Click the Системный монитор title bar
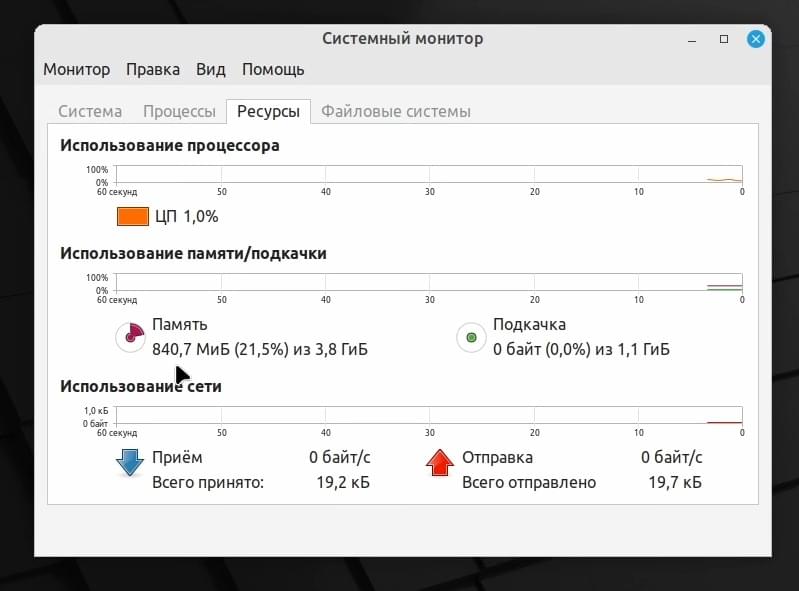799x591 pixels. [403, 39]
